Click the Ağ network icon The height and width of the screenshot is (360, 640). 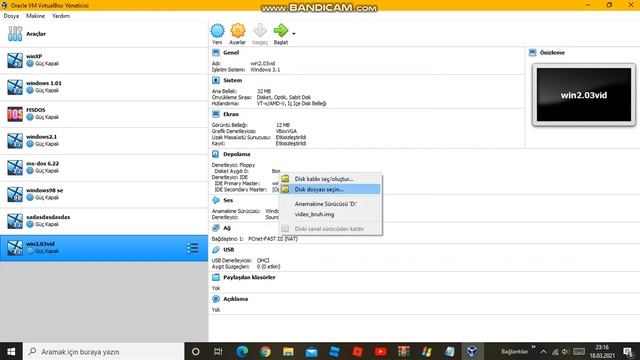click(216, 228)
